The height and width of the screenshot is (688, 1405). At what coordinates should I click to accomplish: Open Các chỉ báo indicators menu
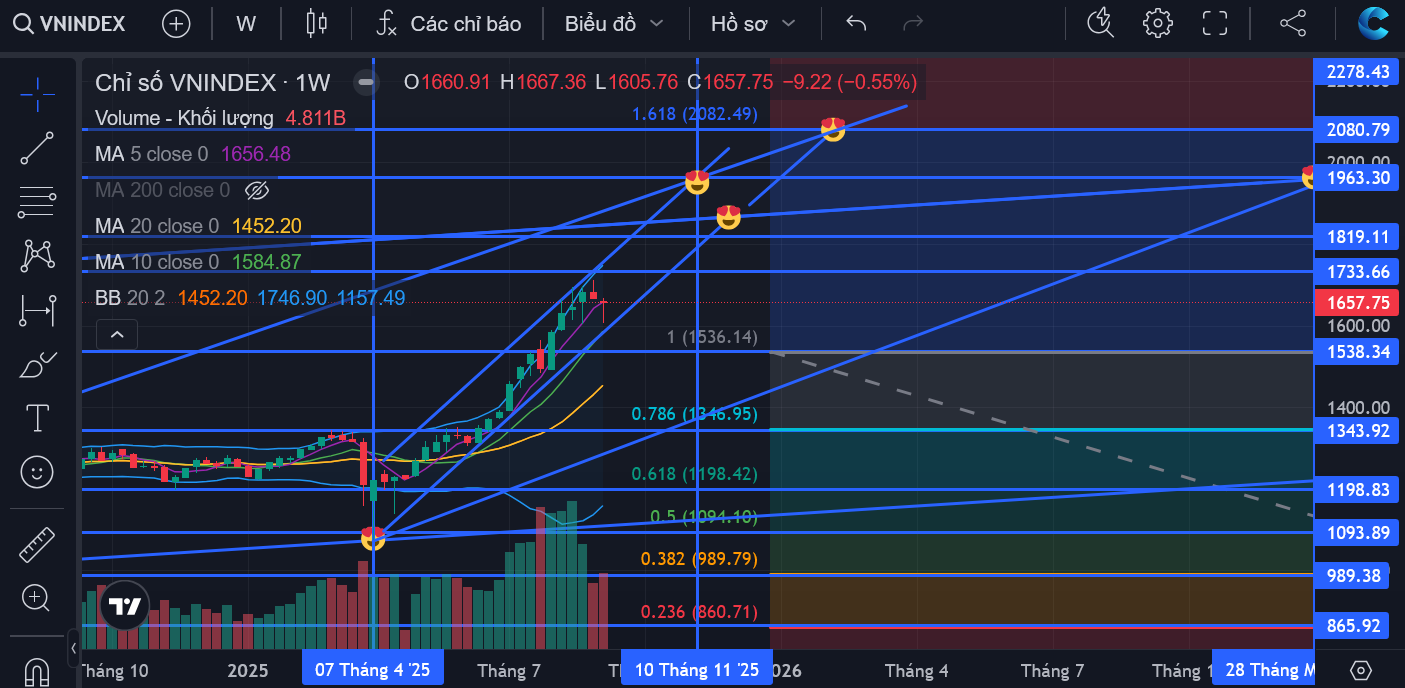click(x=449, y=24)
